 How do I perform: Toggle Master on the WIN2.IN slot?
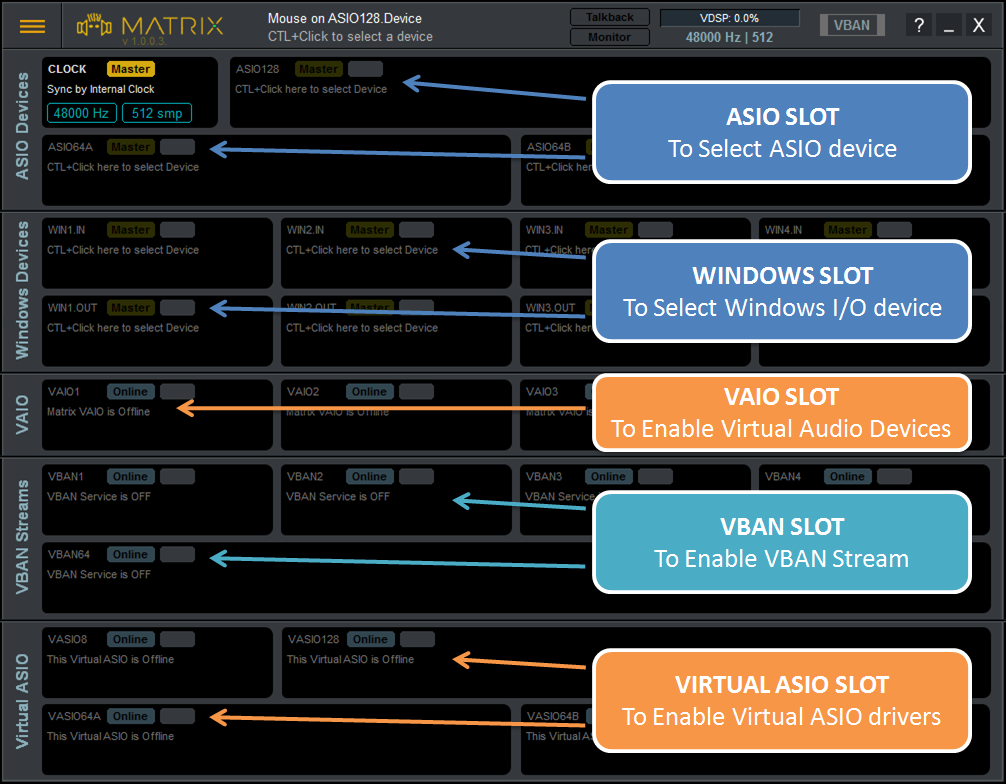point(370,230)
